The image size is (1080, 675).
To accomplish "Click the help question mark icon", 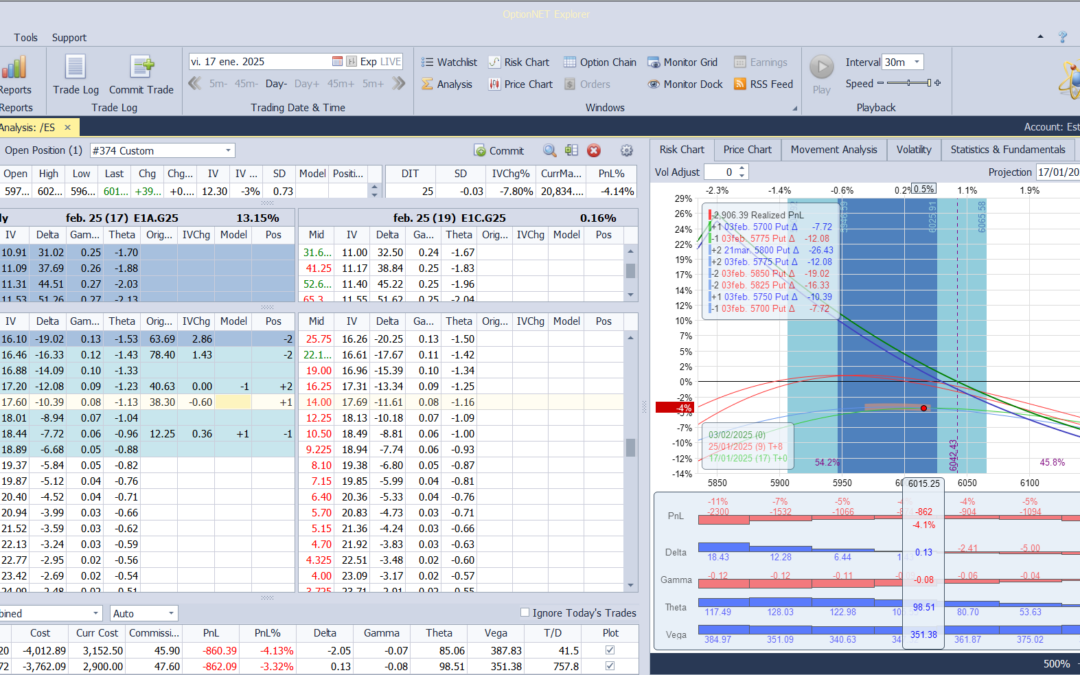I will coord(1063,37).
